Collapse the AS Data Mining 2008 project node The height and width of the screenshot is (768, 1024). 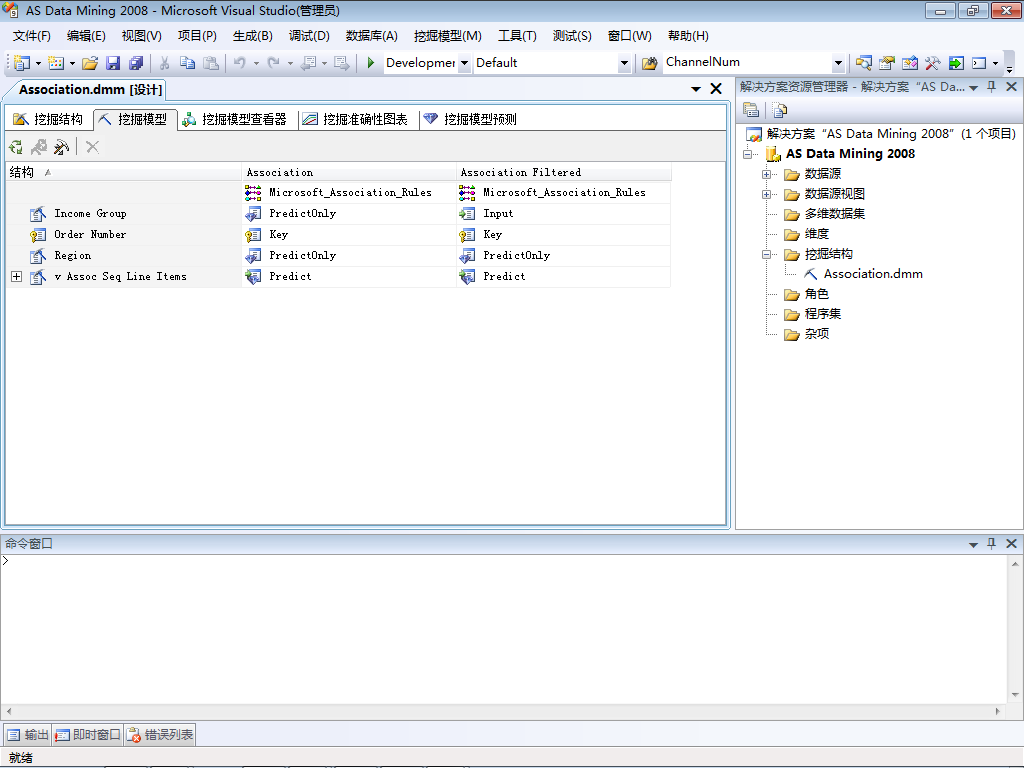click(x=748, y=154)
